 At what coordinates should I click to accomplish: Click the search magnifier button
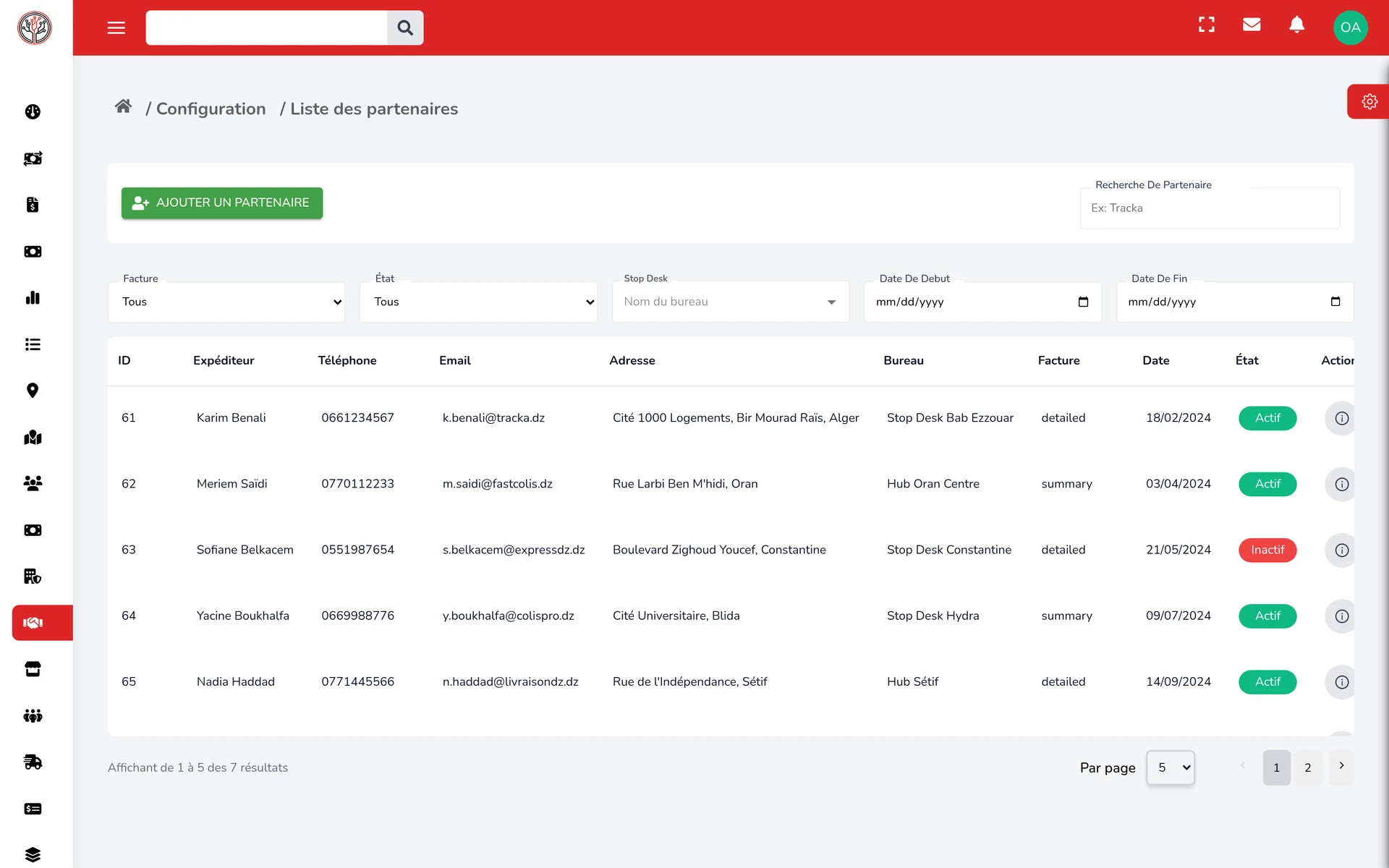tap(405, 27)
